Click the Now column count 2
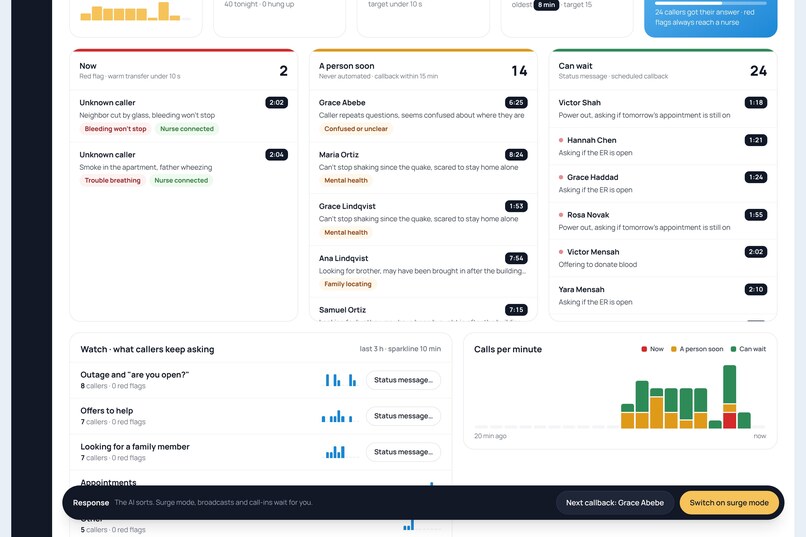Image resolution: width=806 pixels, height=537 pixels. click(283, 71)
